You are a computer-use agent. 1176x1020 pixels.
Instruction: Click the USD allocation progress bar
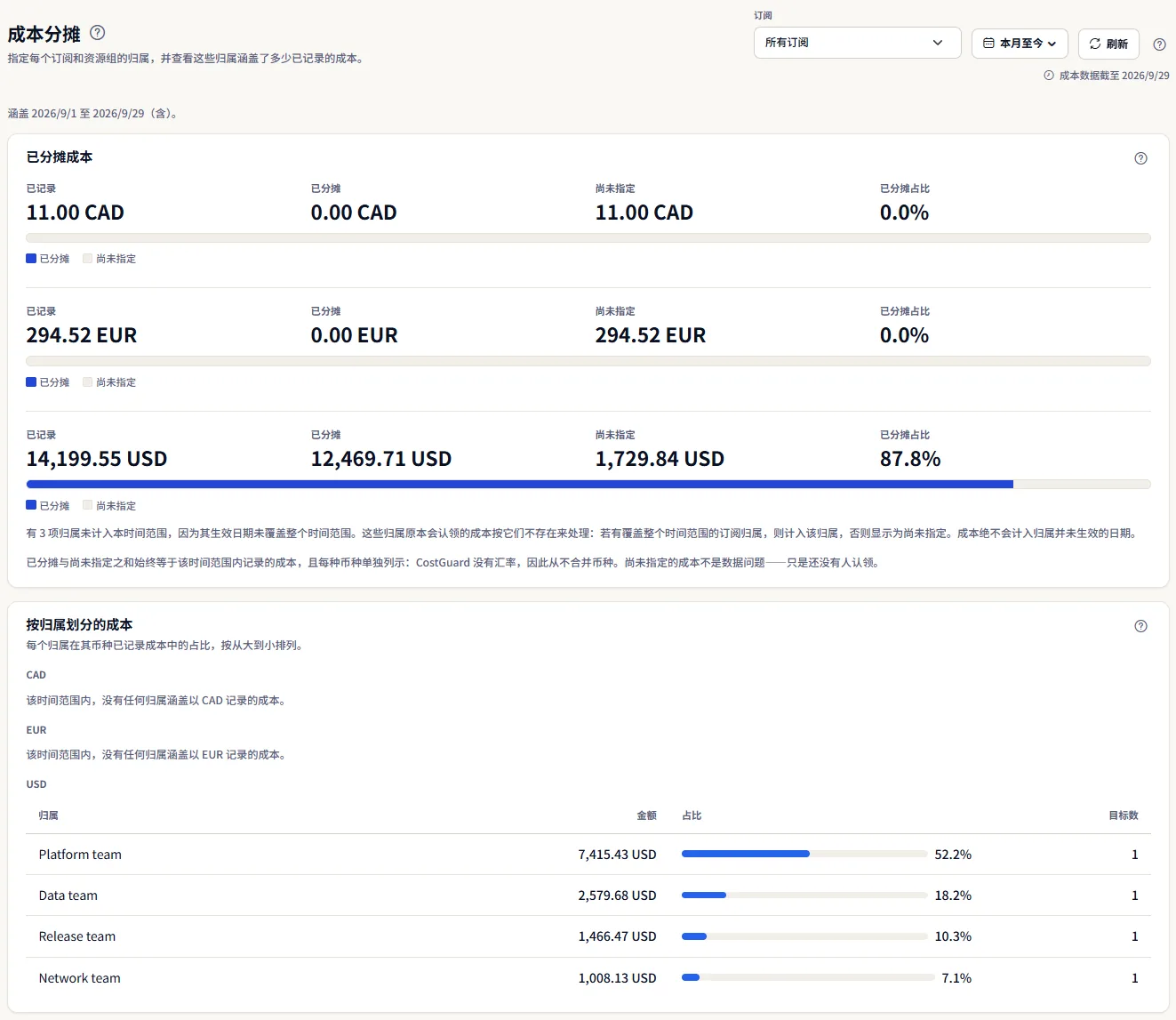click(588, 485)
